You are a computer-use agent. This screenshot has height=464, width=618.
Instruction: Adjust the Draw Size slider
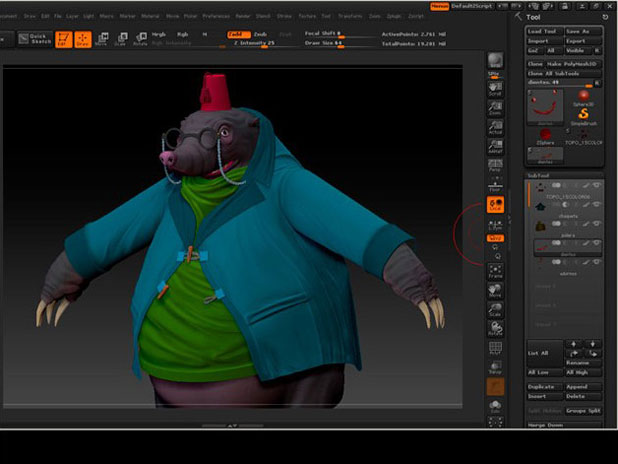(325, 44)
